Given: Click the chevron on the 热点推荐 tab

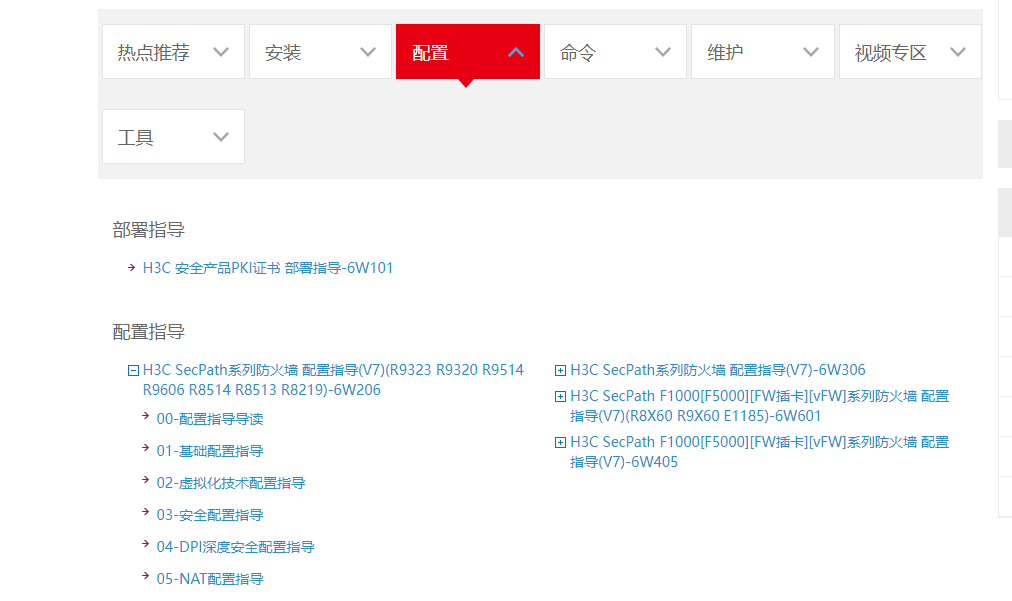Looking at the screenshot, I should pyautogui.click(x=221, y=52).
